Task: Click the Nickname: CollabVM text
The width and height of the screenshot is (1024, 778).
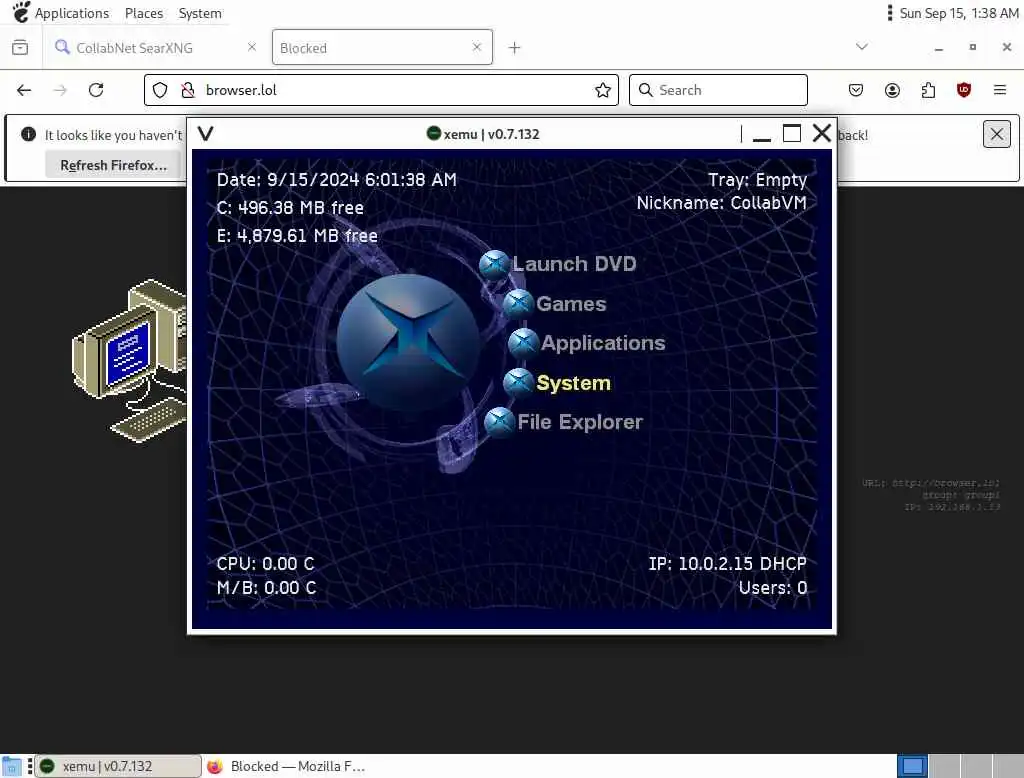Action: 722,203
